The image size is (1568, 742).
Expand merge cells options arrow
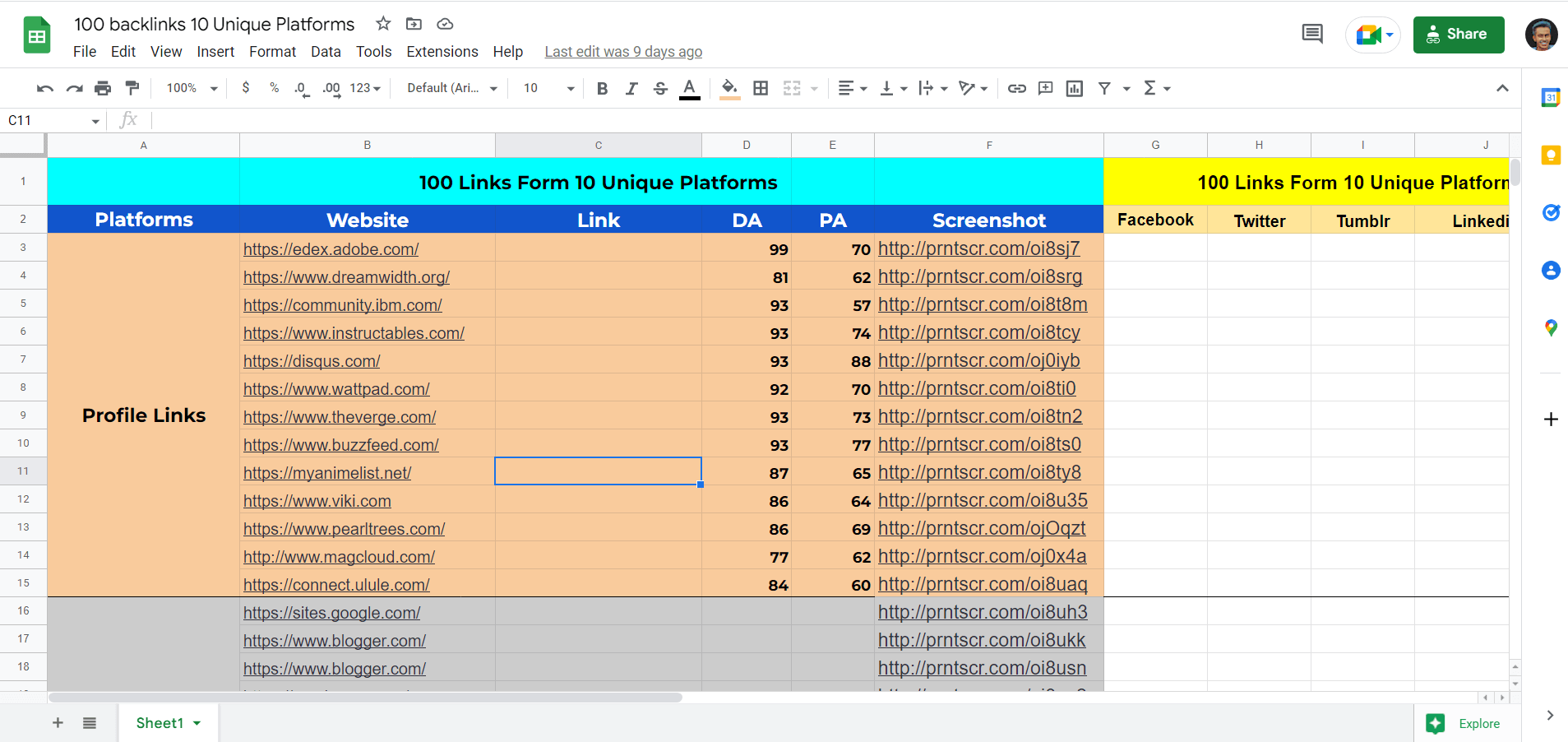point(814,88)
